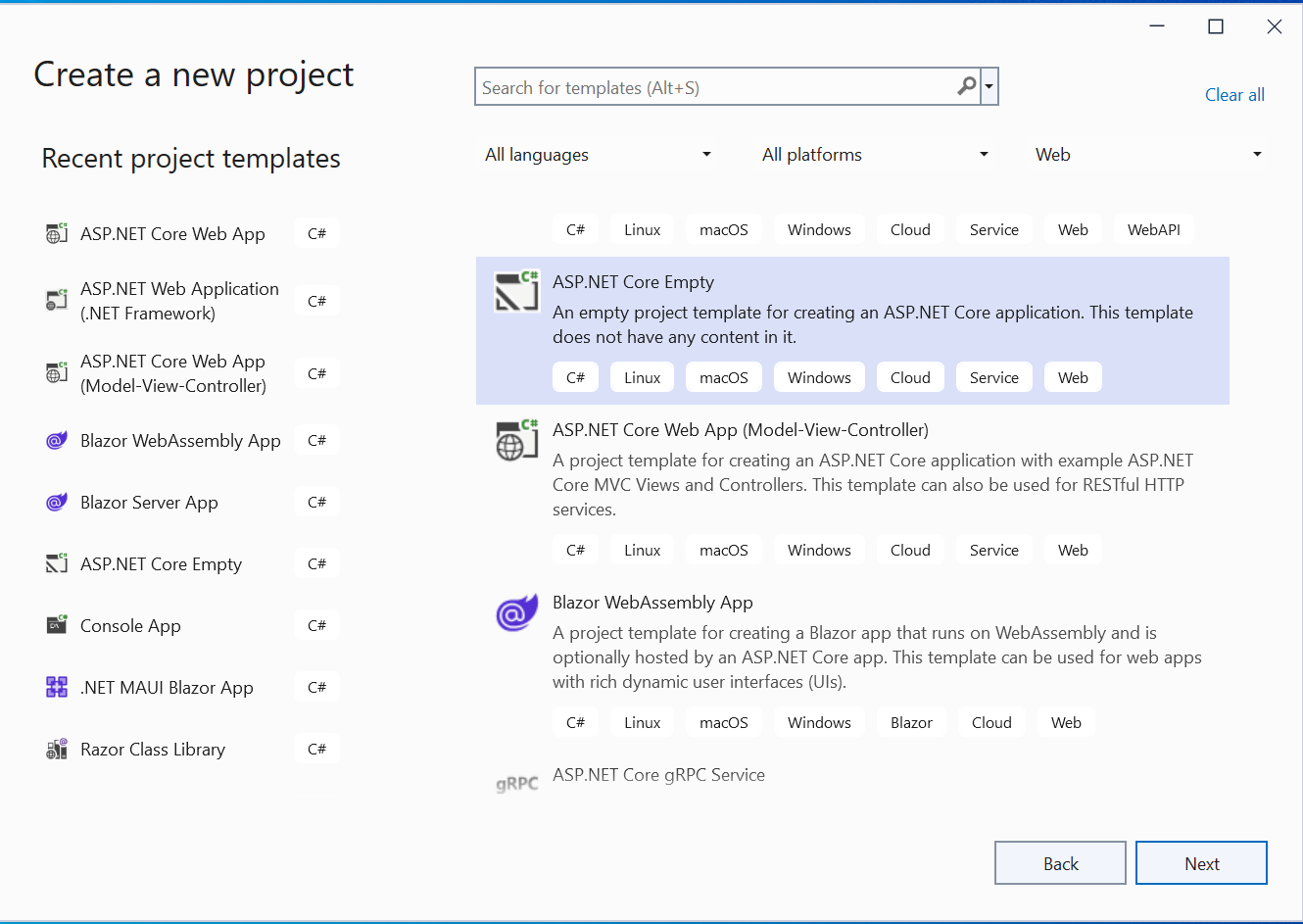This screenshot has width=1303, height=924.
Task: Click the WebAPI tag in the top tag row
Action: tap(1153, 229)
